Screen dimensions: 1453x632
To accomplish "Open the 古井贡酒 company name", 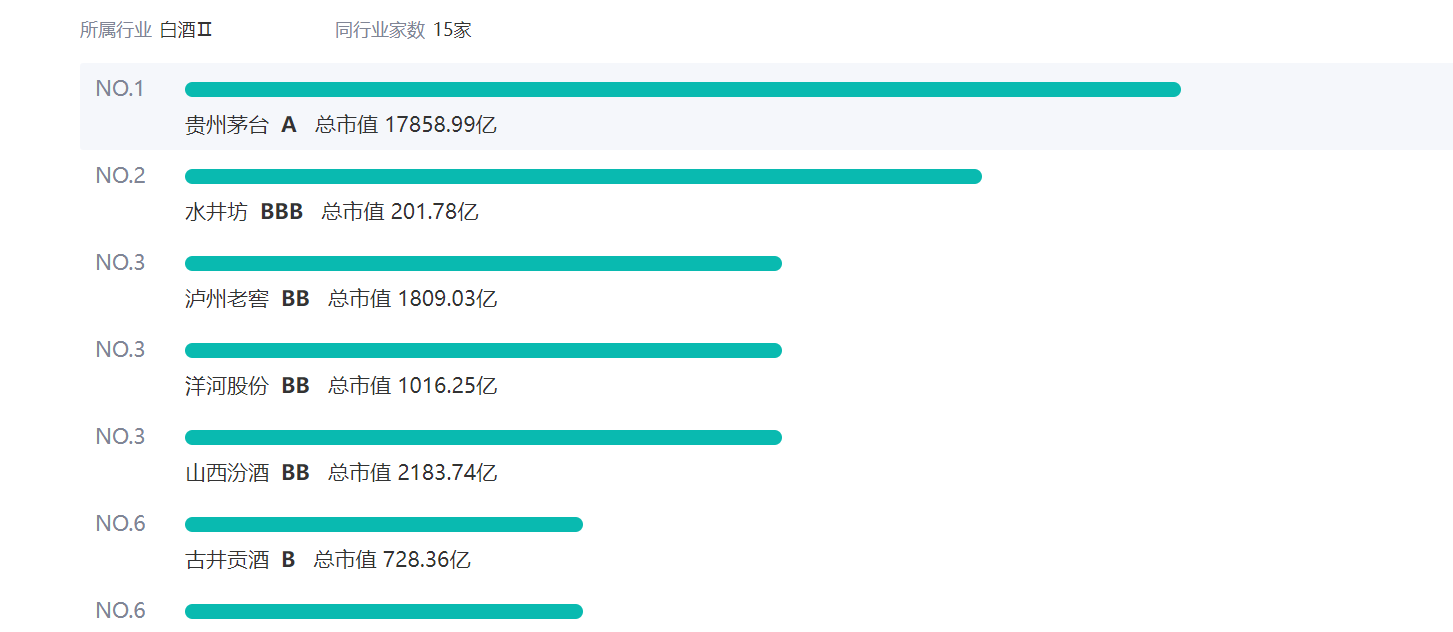I will [227, 560].
